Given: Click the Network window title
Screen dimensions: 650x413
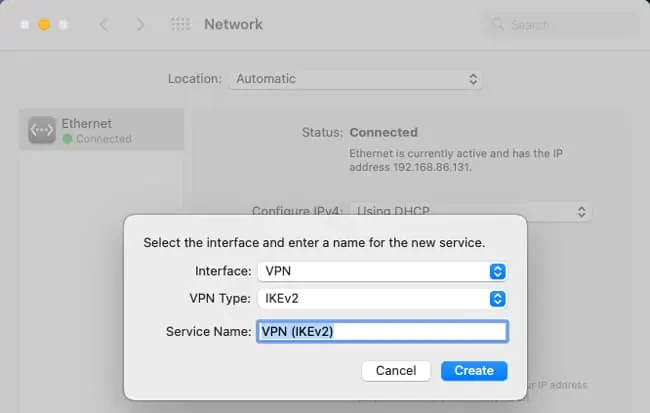Looking at the screenshot, I should (233, 24).
